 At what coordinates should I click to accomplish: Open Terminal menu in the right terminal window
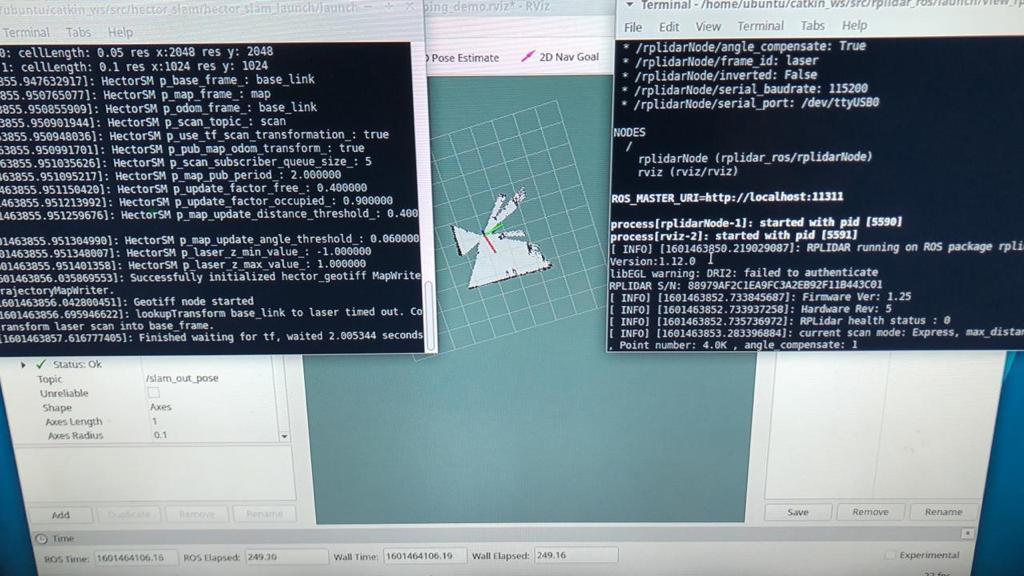[x=760, y=26]
